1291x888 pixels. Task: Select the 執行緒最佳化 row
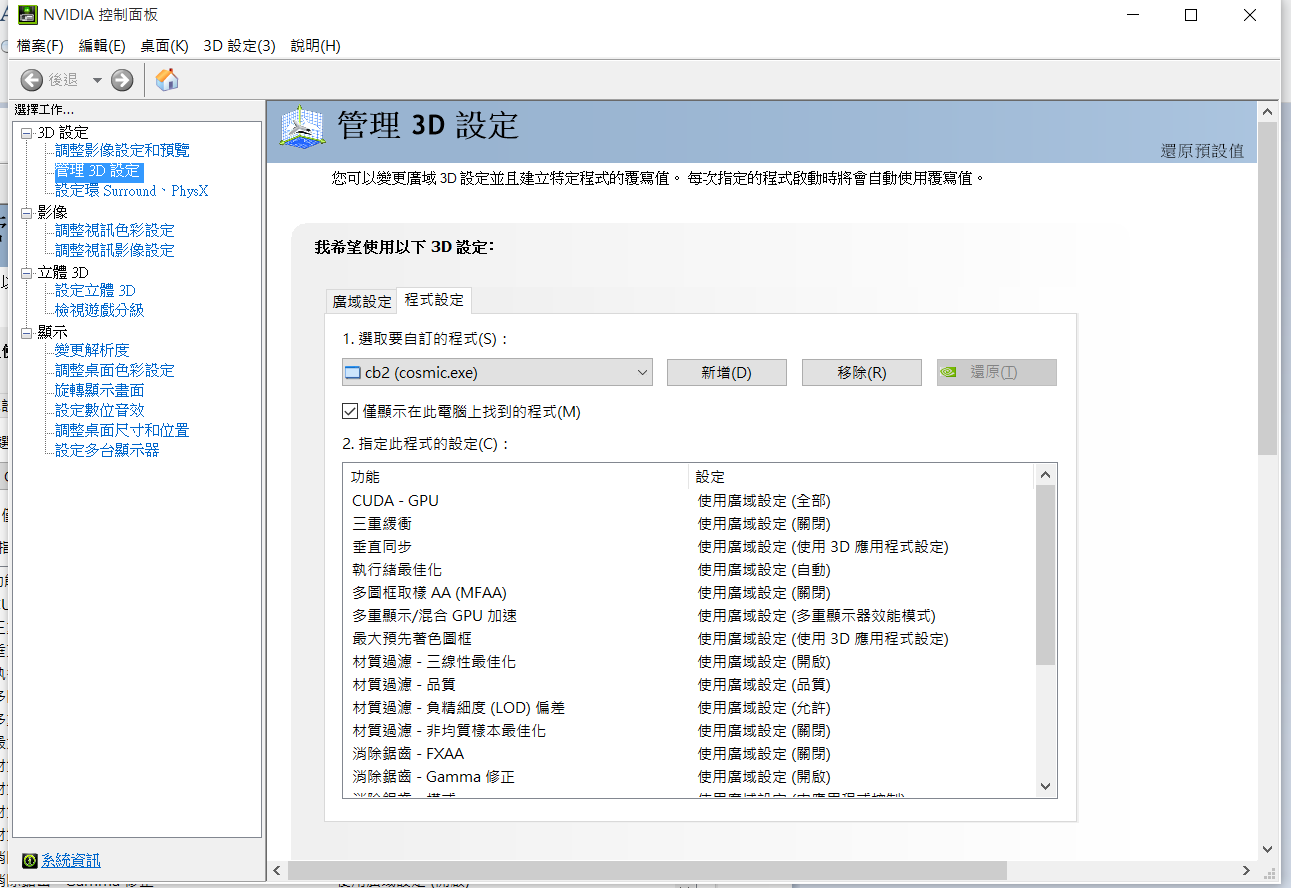pyautogui.click(x=690, y=569)
